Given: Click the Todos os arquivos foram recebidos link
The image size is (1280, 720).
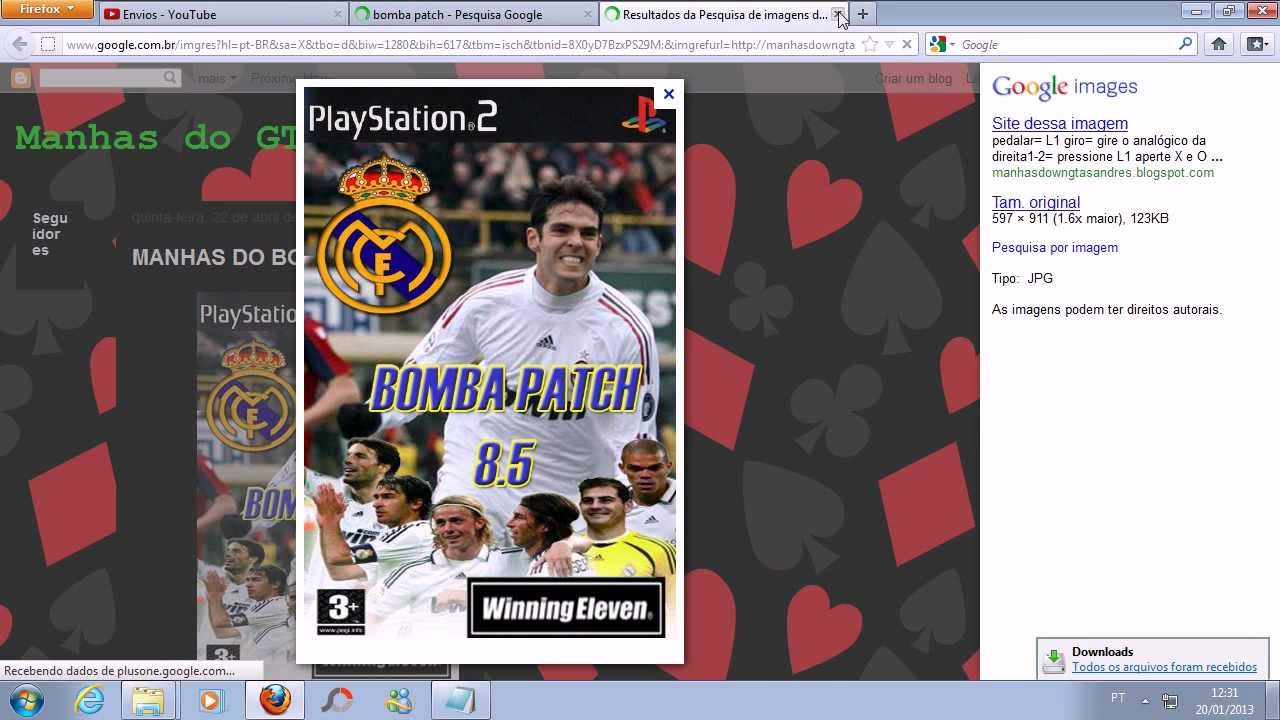Looking at the screenshot, I should pyautogui.click(x=1164, y=667).
